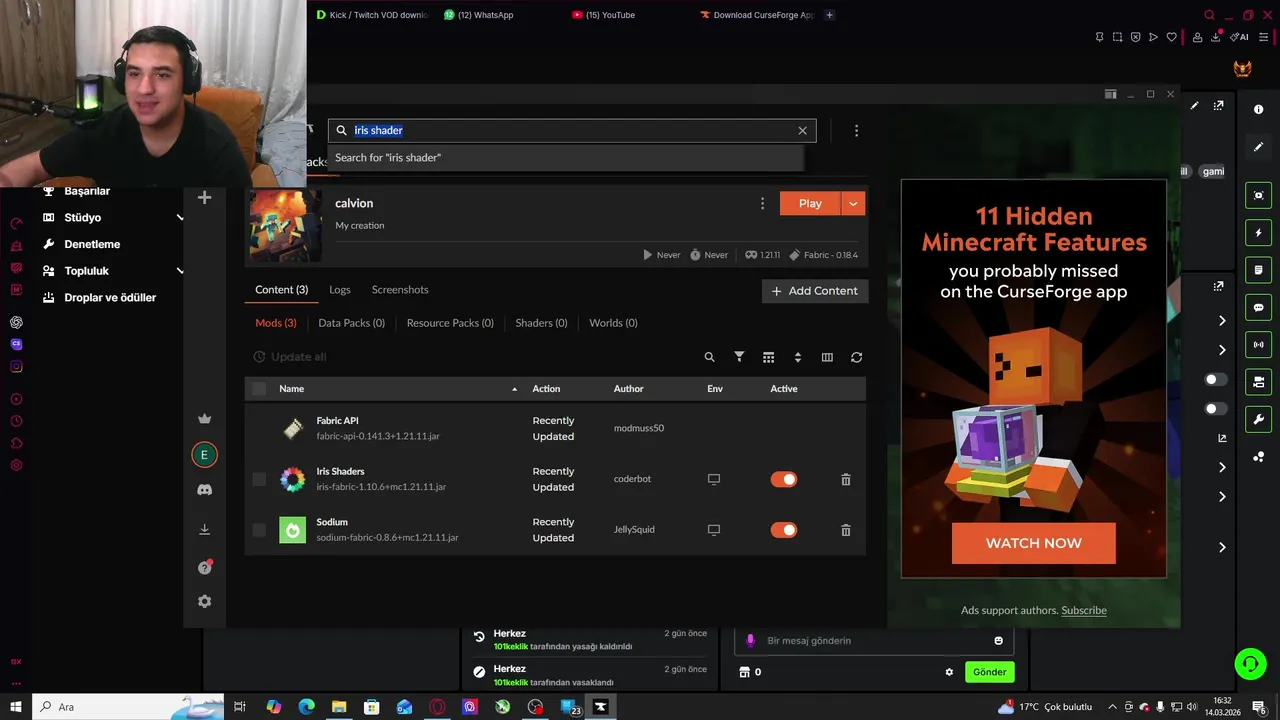Open CurseForge help question-mark icon
Image resolution: width=1280 pixels, height=720 pixels.
(x=204, y=567)
